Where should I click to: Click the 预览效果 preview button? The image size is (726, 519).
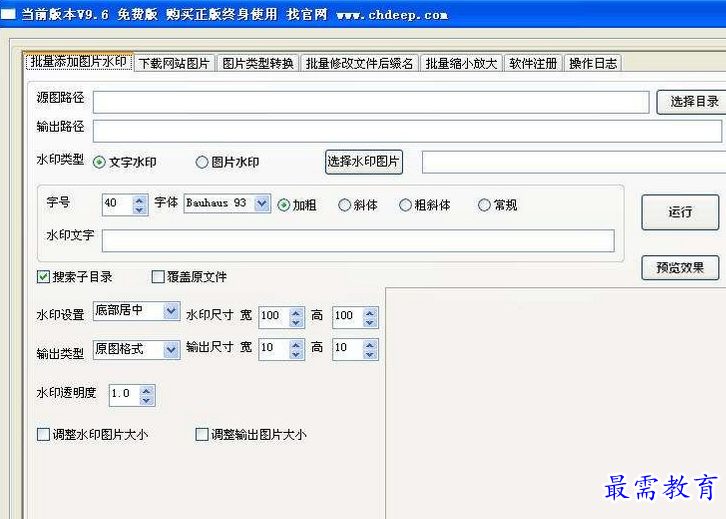point(680,268)
